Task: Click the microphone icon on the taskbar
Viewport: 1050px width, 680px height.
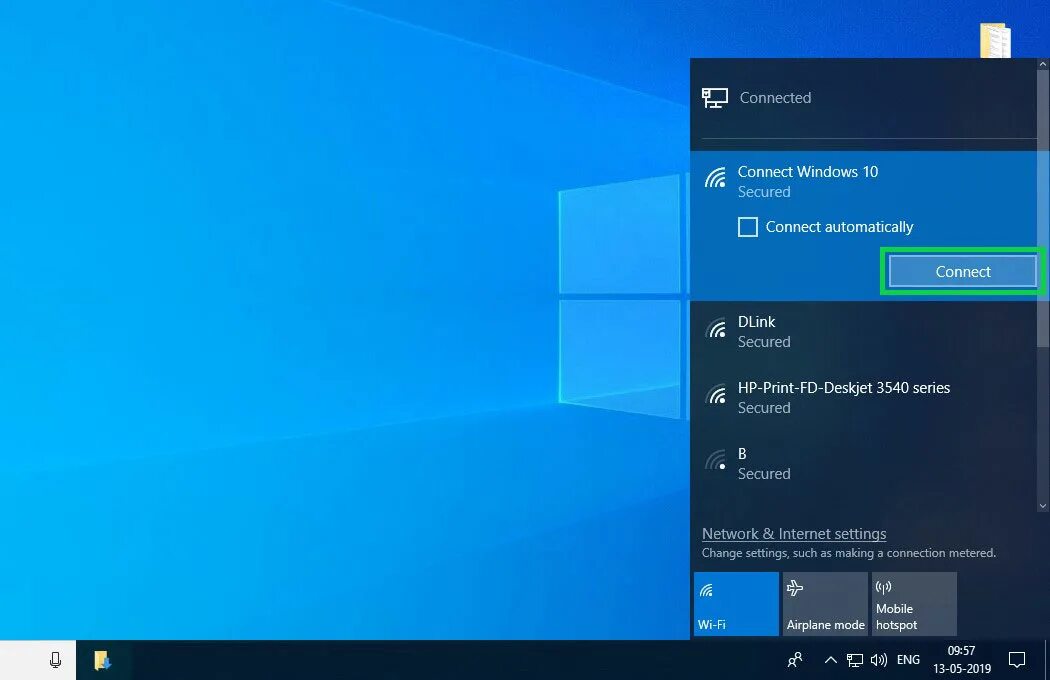Action: [56, 660]
